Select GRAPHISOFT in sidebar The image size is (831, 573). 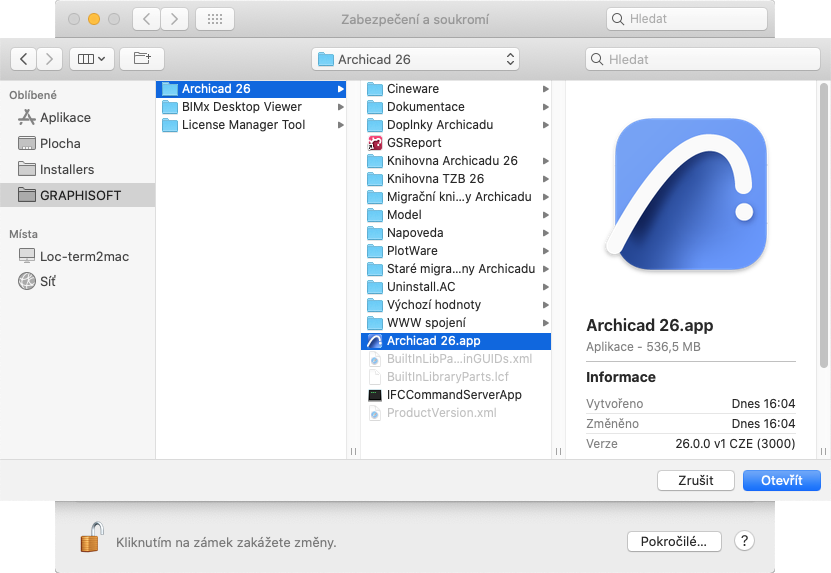click(x=77, y=196)
